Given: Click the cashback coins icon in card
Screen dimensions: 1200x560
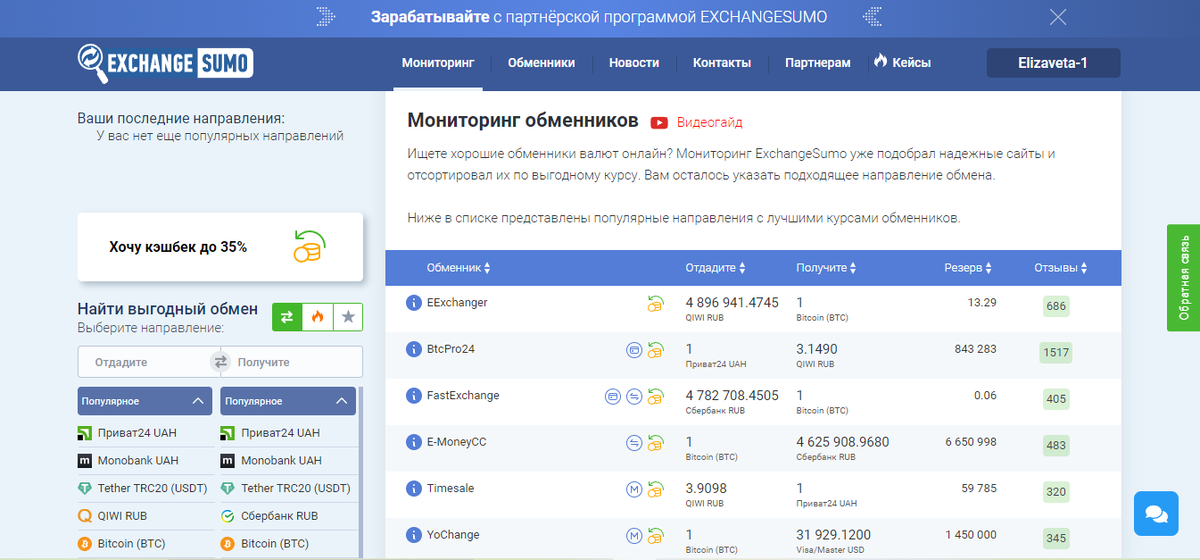Looking at the screenshot, I should 310,246.
